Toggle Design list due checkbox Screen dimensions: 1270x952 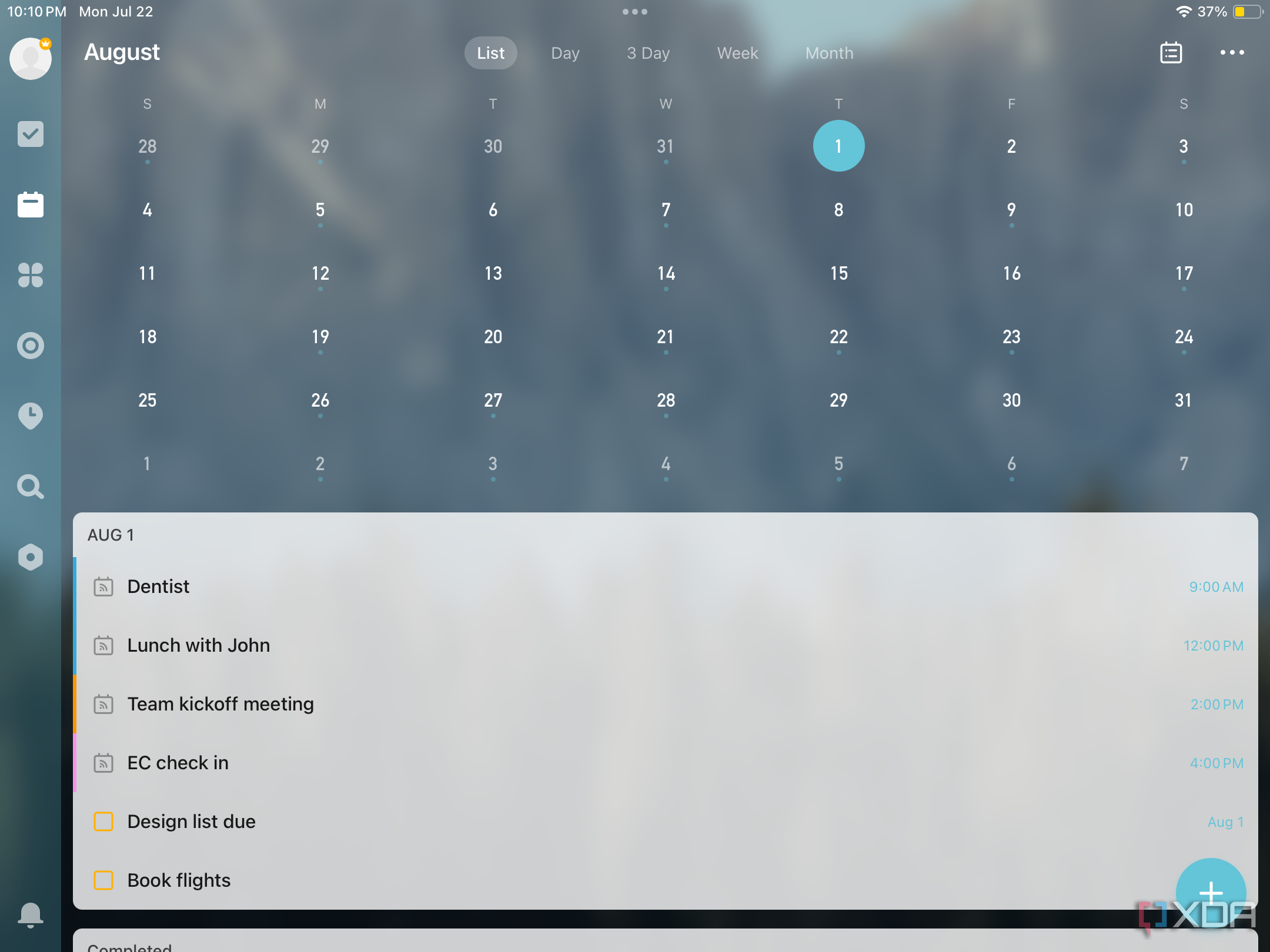(103, 820)
